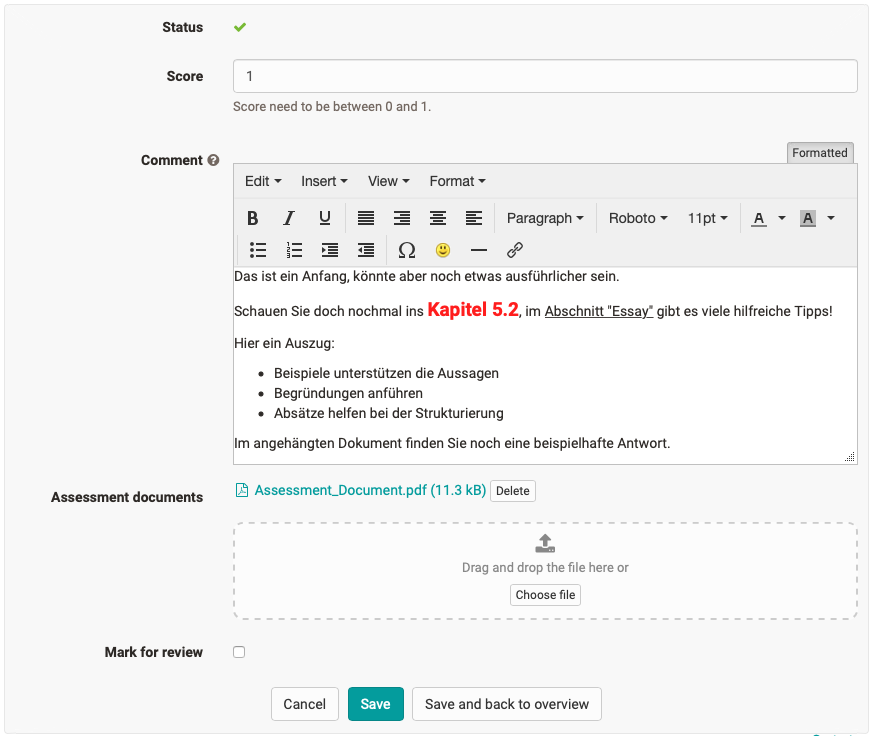Open the Insert menu
The height and width of the screenshot is (736, 871).
click(x=324, y=181)
